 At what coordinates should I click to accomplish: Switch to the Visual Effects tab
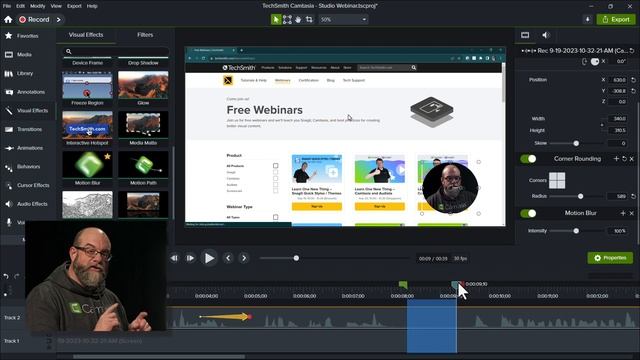click(86, 35)
